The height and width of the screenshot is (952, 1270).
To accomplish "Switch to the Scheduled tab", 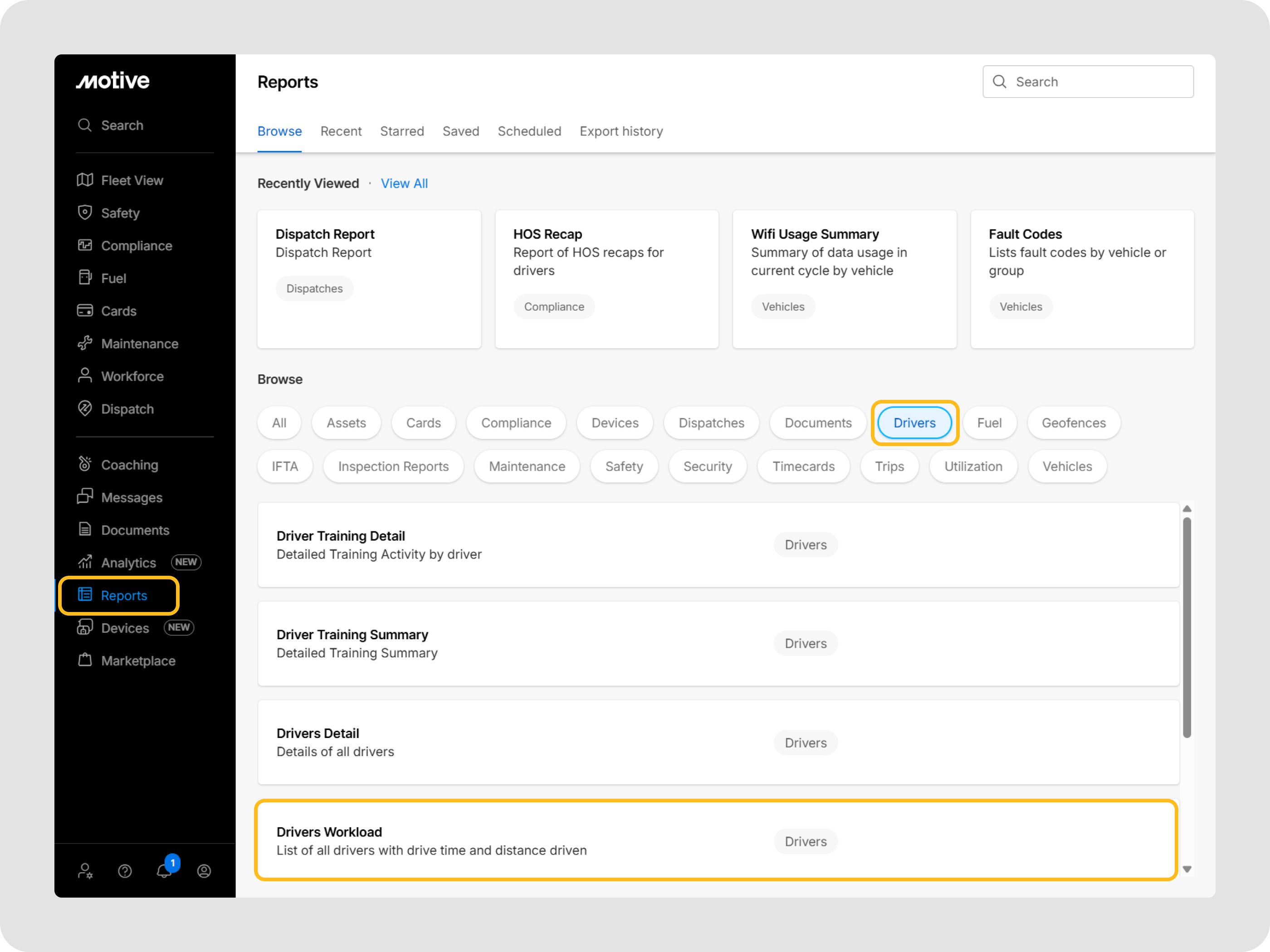I will pos(529,131).
